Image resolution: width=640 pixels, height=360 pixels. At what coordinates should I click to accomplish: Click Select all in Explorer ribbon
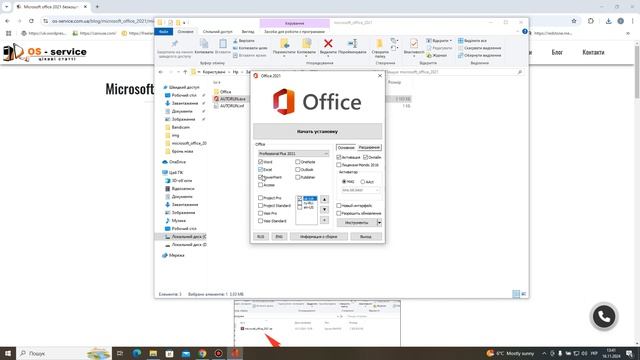(472, 41)
